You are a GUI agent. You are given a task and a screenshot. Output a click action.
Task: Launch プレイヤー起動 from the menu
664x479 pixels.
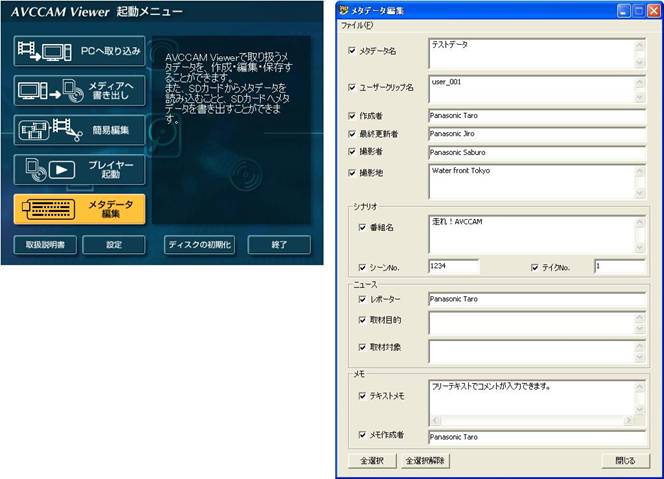79,169
